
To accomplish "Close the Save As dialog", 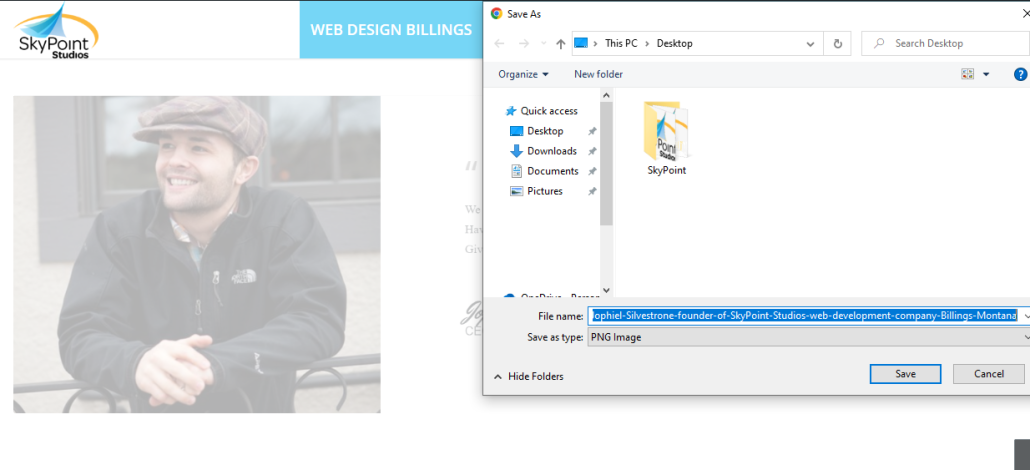I will click(x=1025, y=13).
